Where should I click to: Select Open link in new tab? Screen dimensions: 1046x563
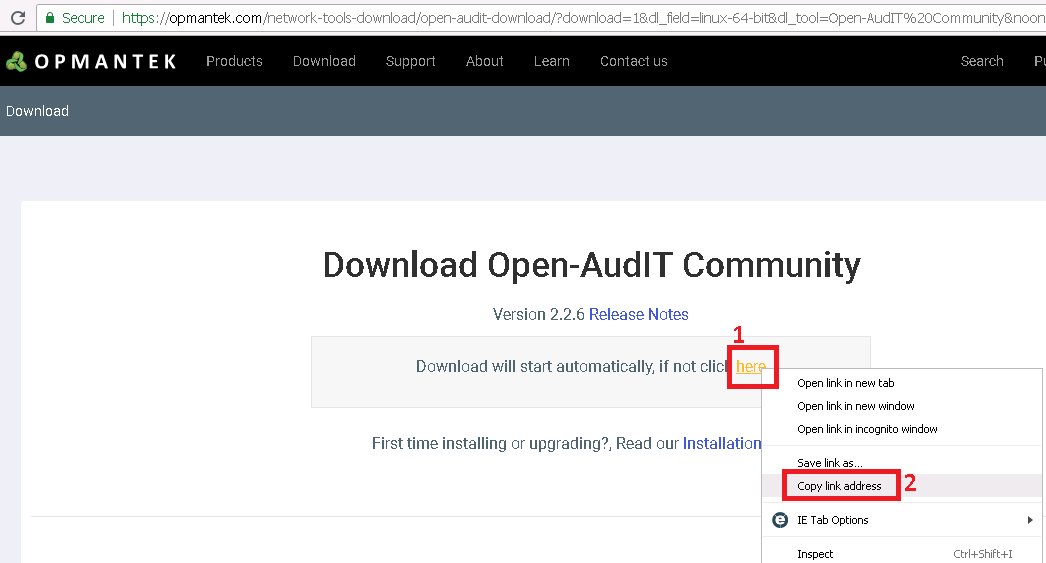click(x=845, y=383)
